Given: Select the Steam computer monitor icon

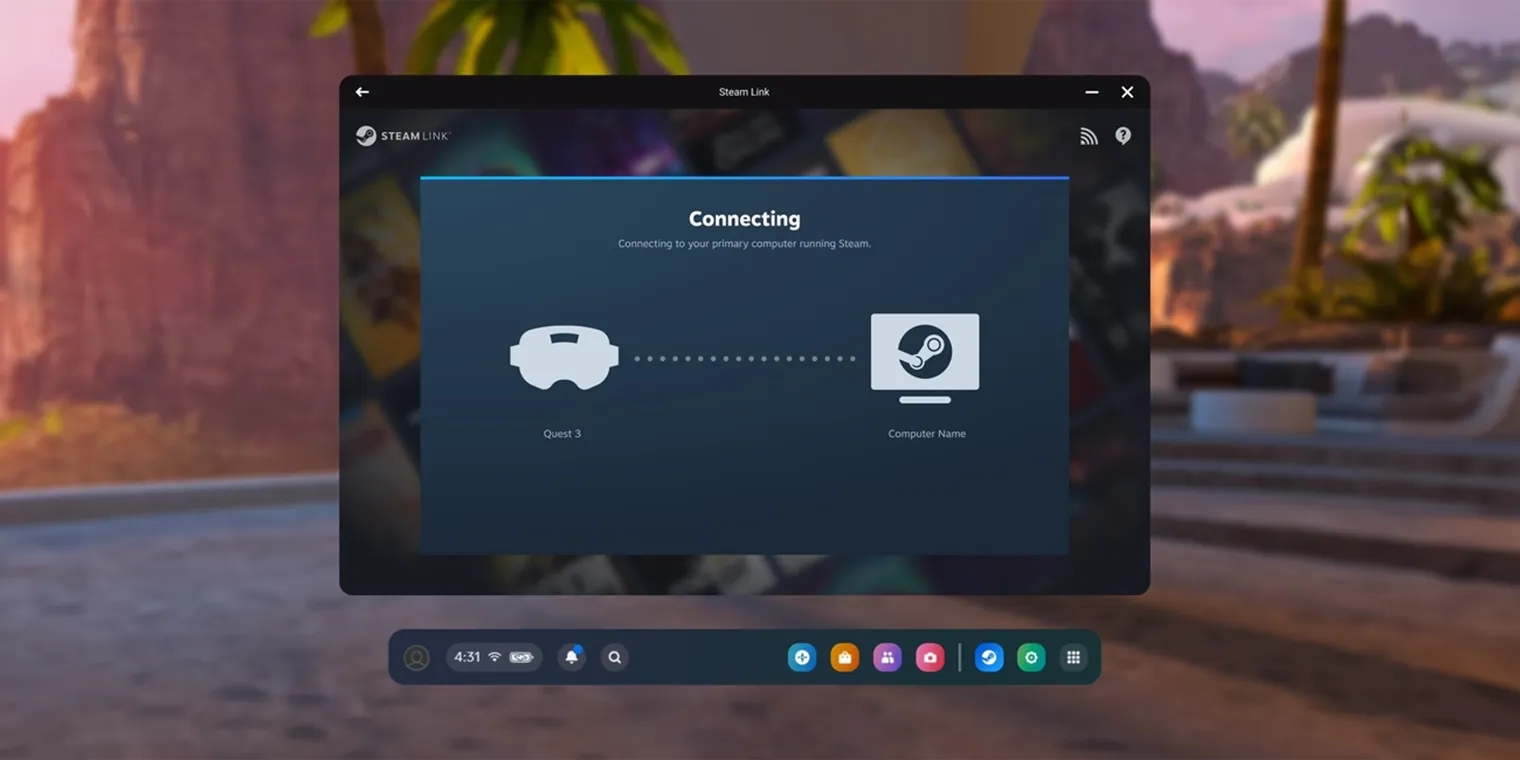Looking at the screenshot, I should tap(925, 358).
